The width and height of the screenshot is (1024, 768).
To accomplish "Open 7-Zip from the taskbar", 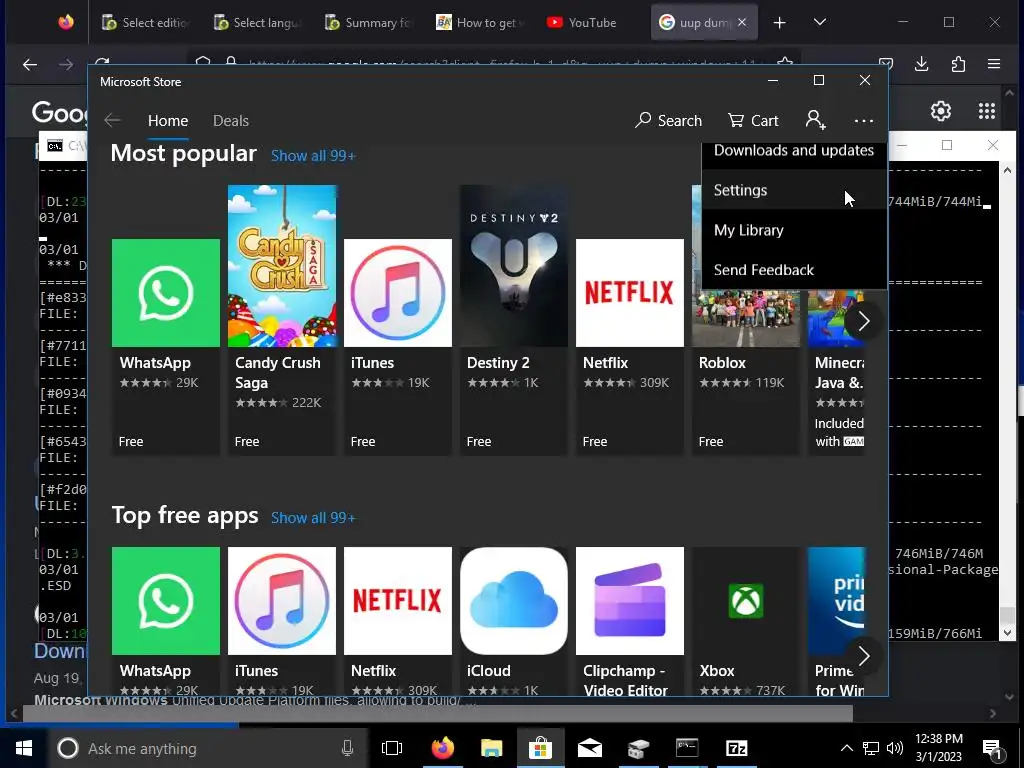I will point(736,748).
